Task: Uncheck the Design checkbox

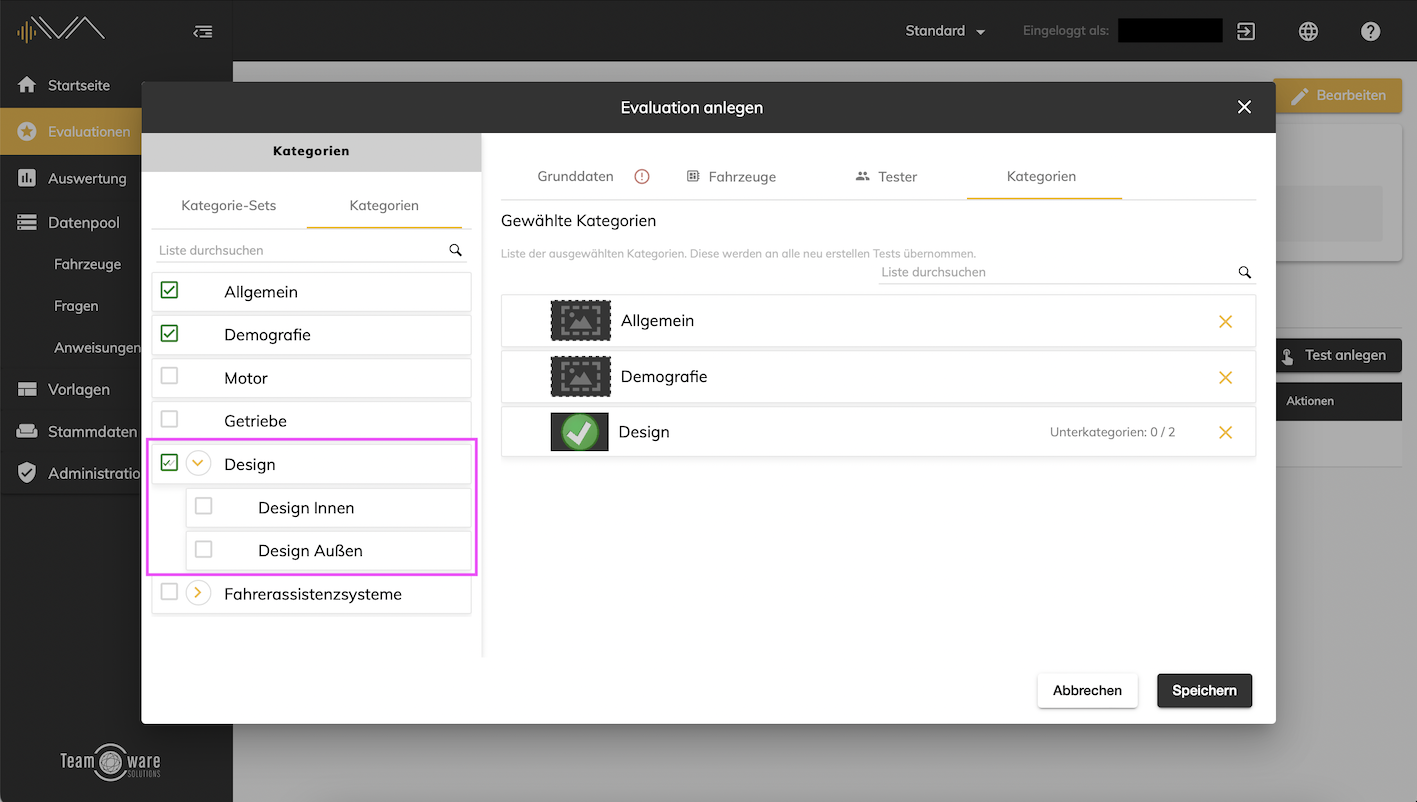Action: [169, 462]
